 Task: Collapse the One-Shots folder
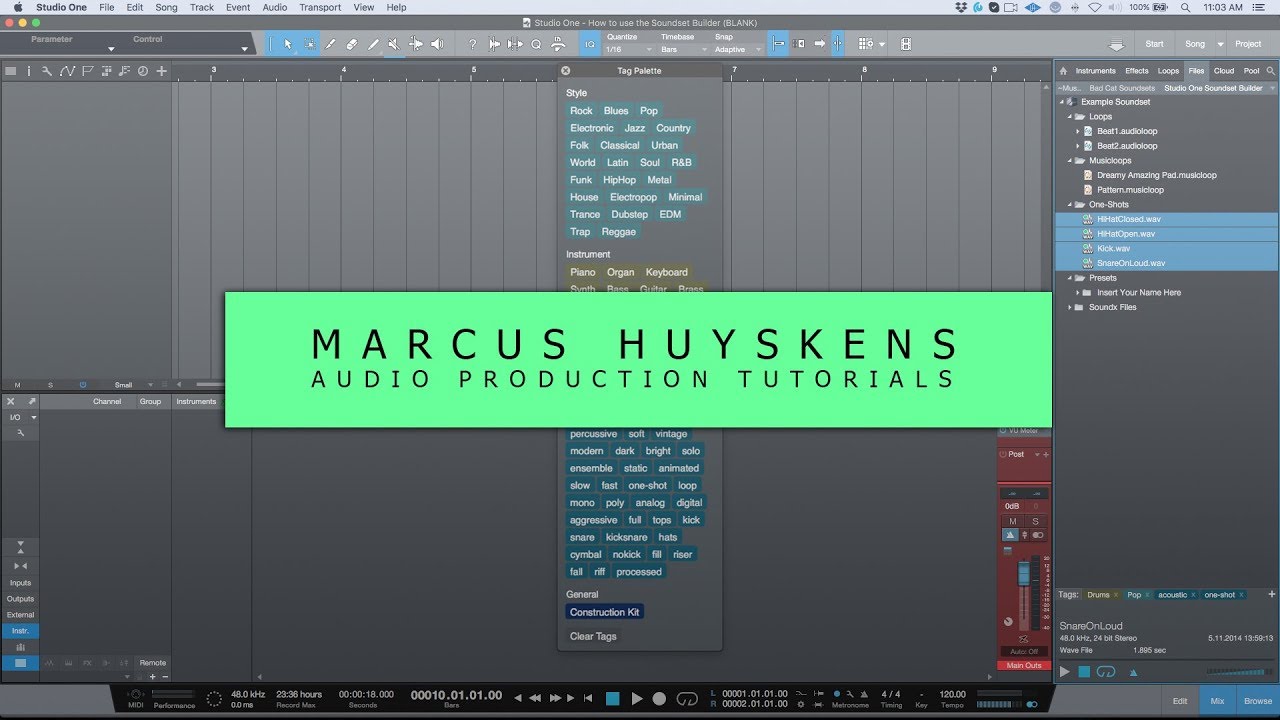click(x=1070, y=205)
